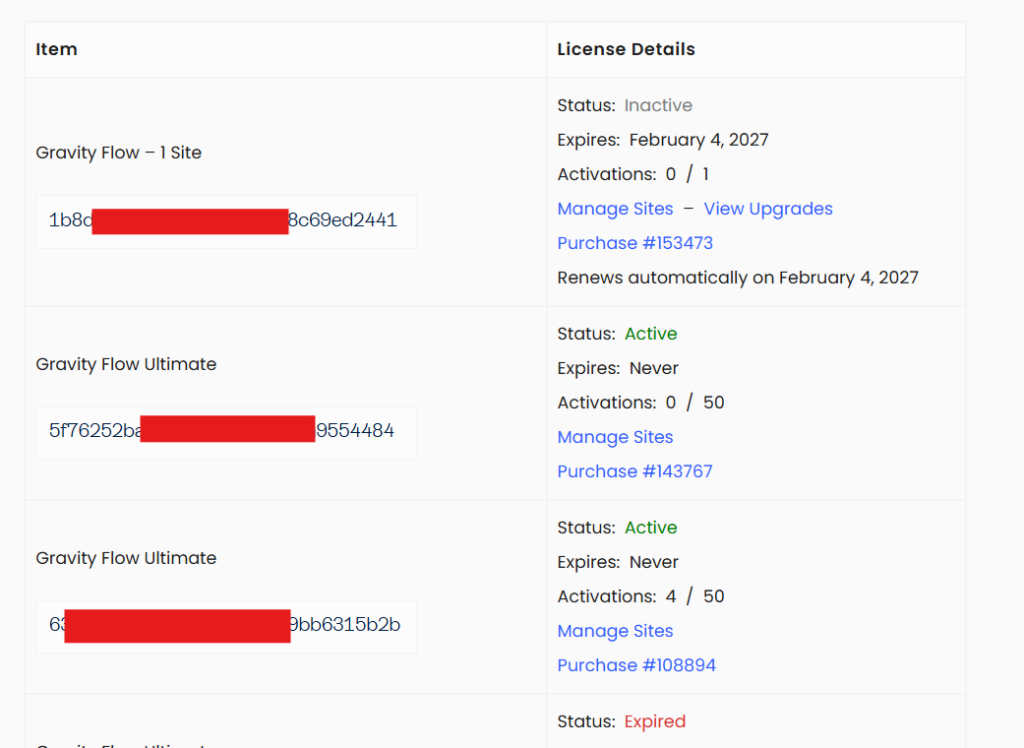Viewport: 1024px width, 748px height.
Task: Select the license key ending 8c69ed2441
Action: (x=226, y=221)
